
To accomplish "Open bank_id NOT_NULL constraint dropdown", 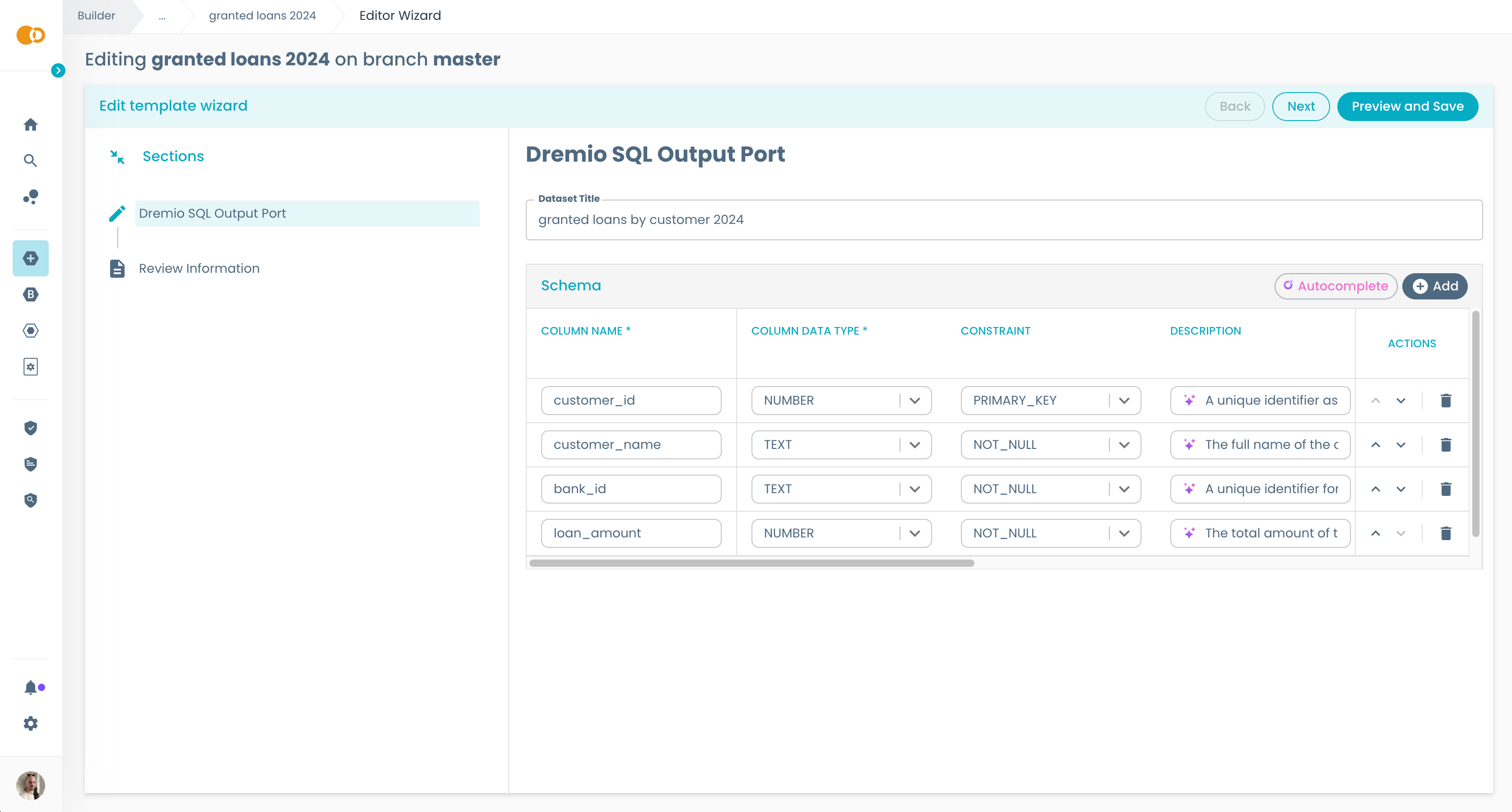I will click(x=1124, y=489).
